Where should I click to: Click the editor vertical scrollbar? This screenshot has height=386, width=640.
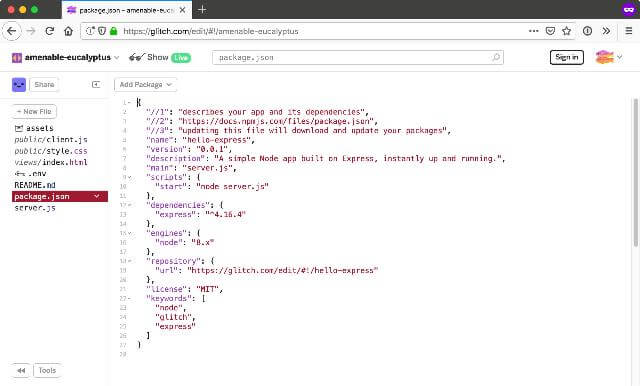[x=635, y=173]
